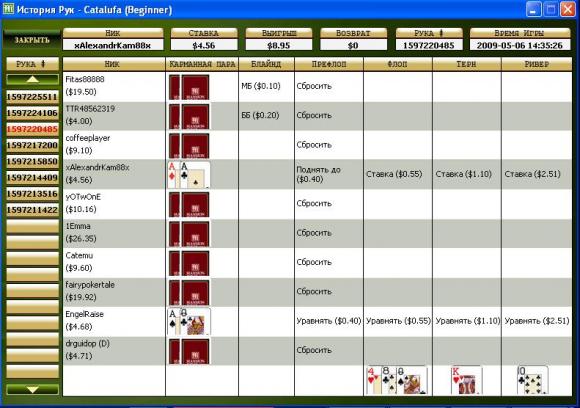Open hand 1597224106 from list
The image size is (580, 408).
coord(33,113)
